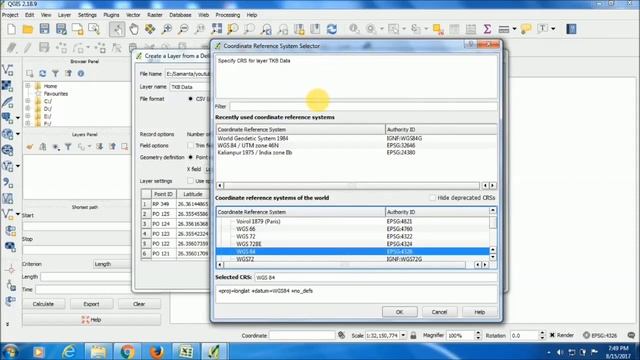Expand the Home folder in Browser Panel
The height and width of the screenshot is (360, 640).
pyautogui.click(x=28, y=86)
